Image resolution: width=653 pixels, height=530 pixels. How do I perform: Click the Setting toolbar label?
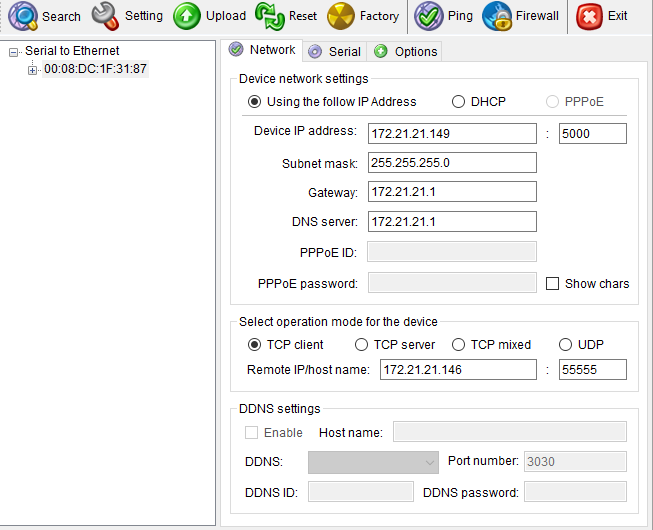click(x=144, y=16)
